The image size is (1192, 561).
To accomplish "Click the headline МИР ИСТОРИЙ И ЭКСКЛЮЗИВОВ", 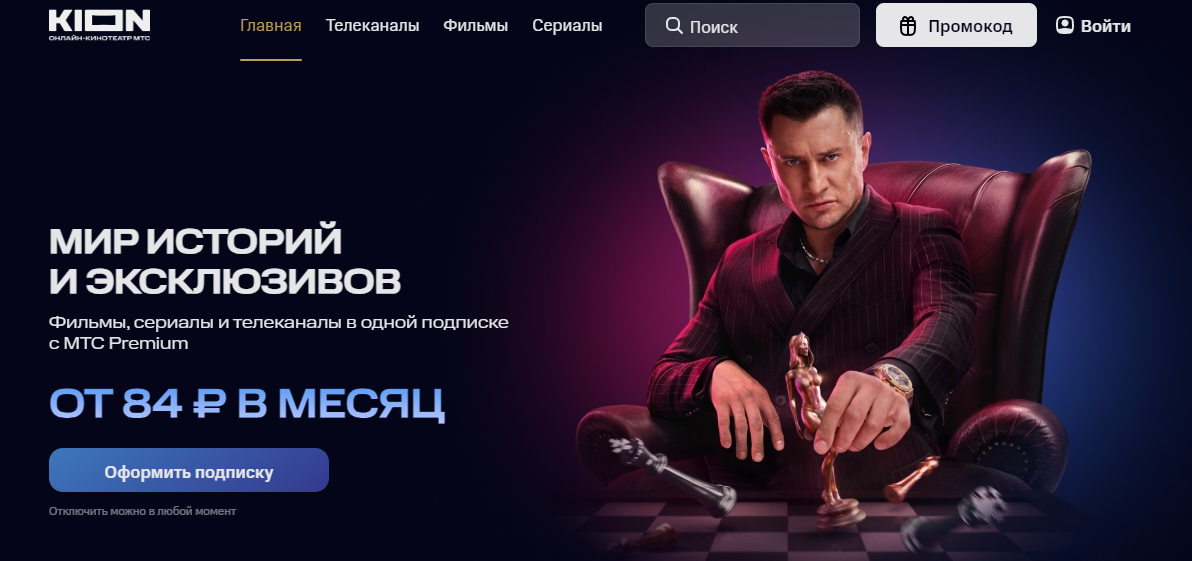I will click(225, 261).
